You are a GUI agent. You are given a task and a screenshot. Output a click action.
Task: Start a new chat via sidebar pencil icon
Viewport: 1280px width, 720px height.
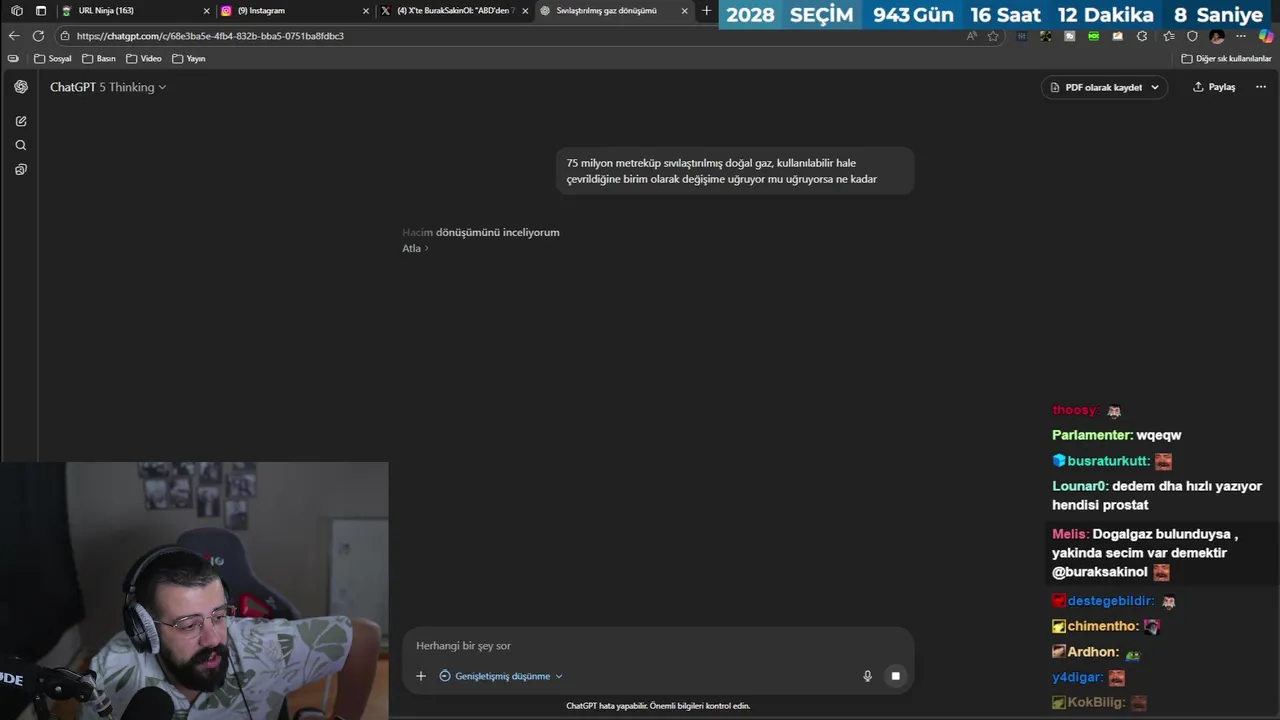pyautogui.click(x=21, y=121)
